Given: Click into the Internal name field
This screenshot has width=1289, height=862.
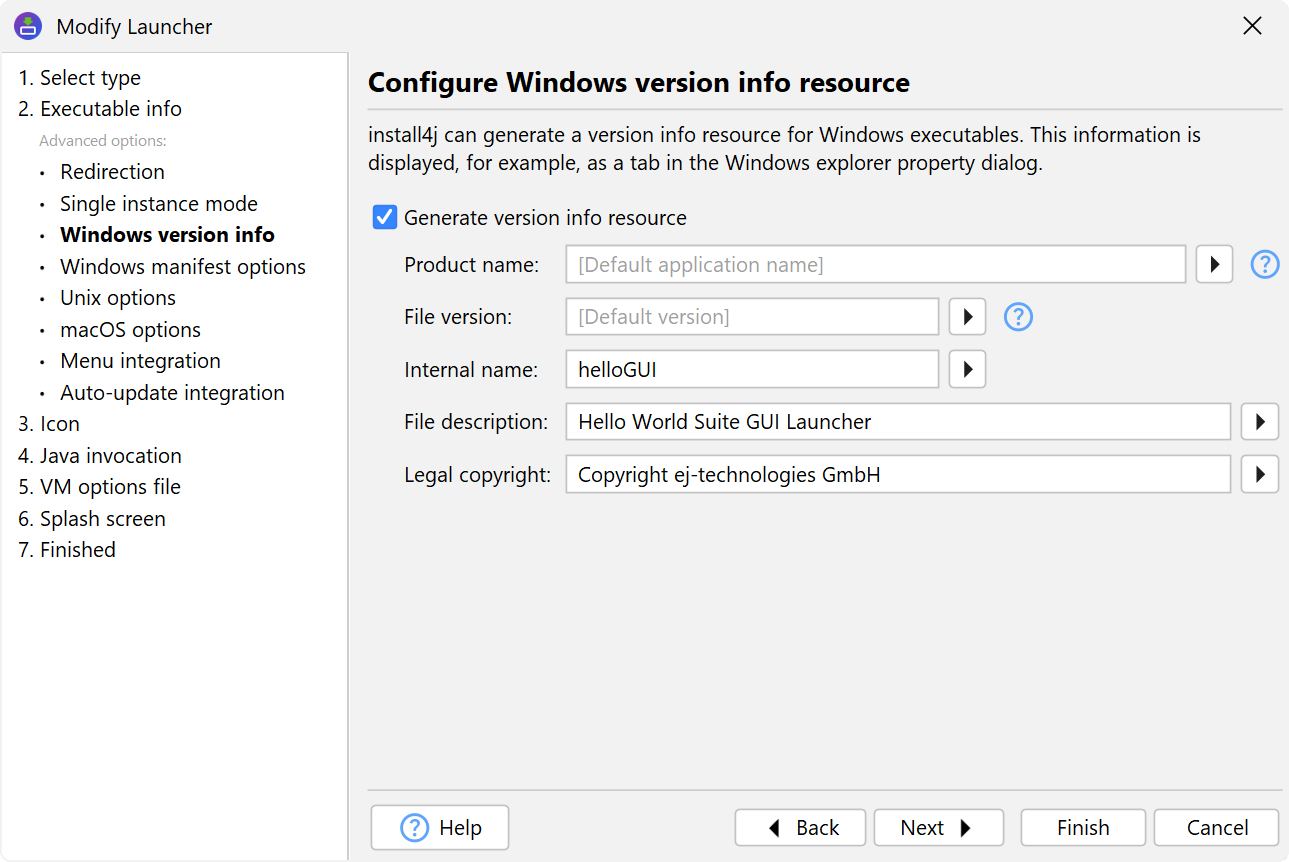Looking at the screenshot, I should [750, 369].
